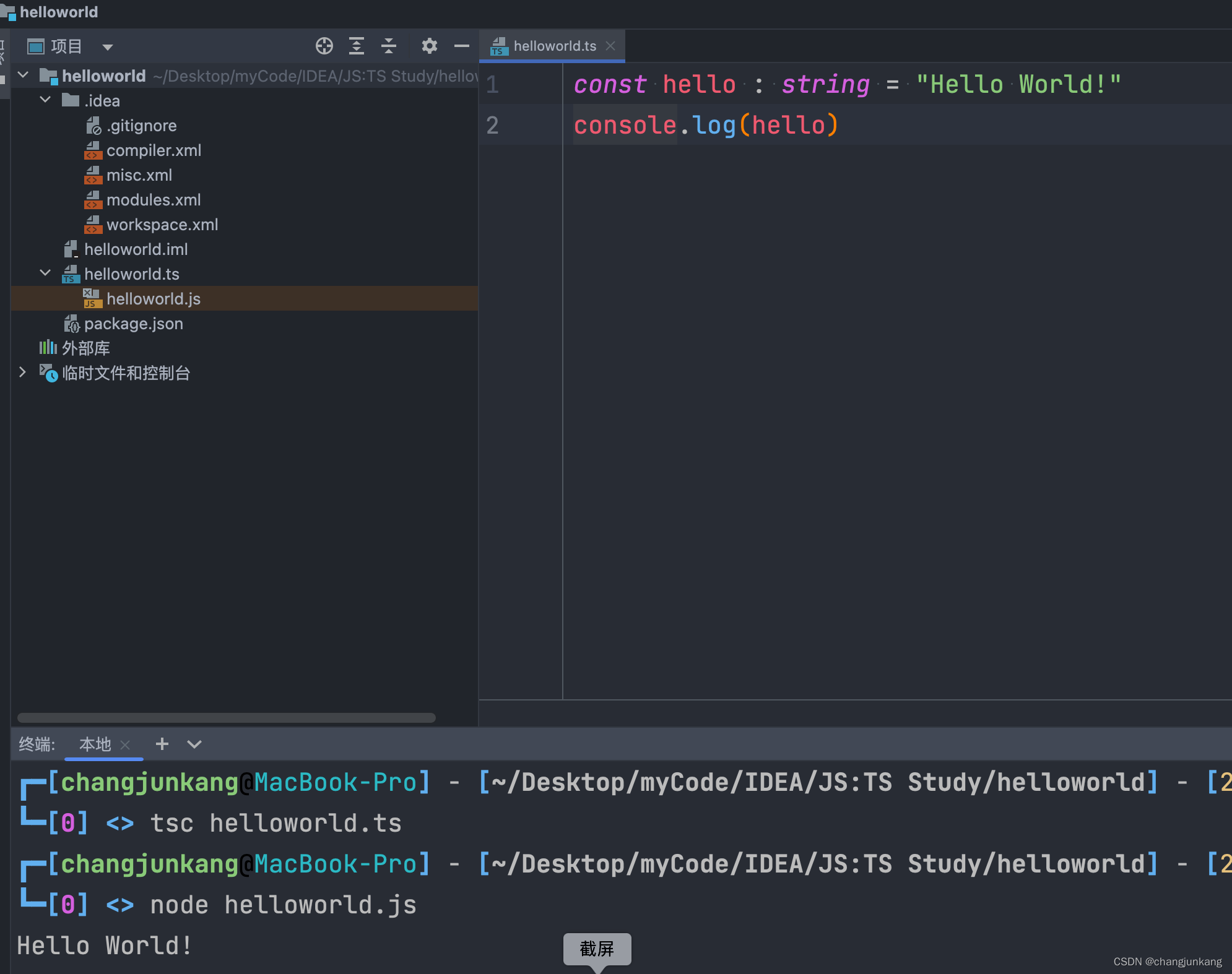Close the helloworld.ts editor tab
The width and height of the screenshot is (1232, 974).
tap(610, 46)
